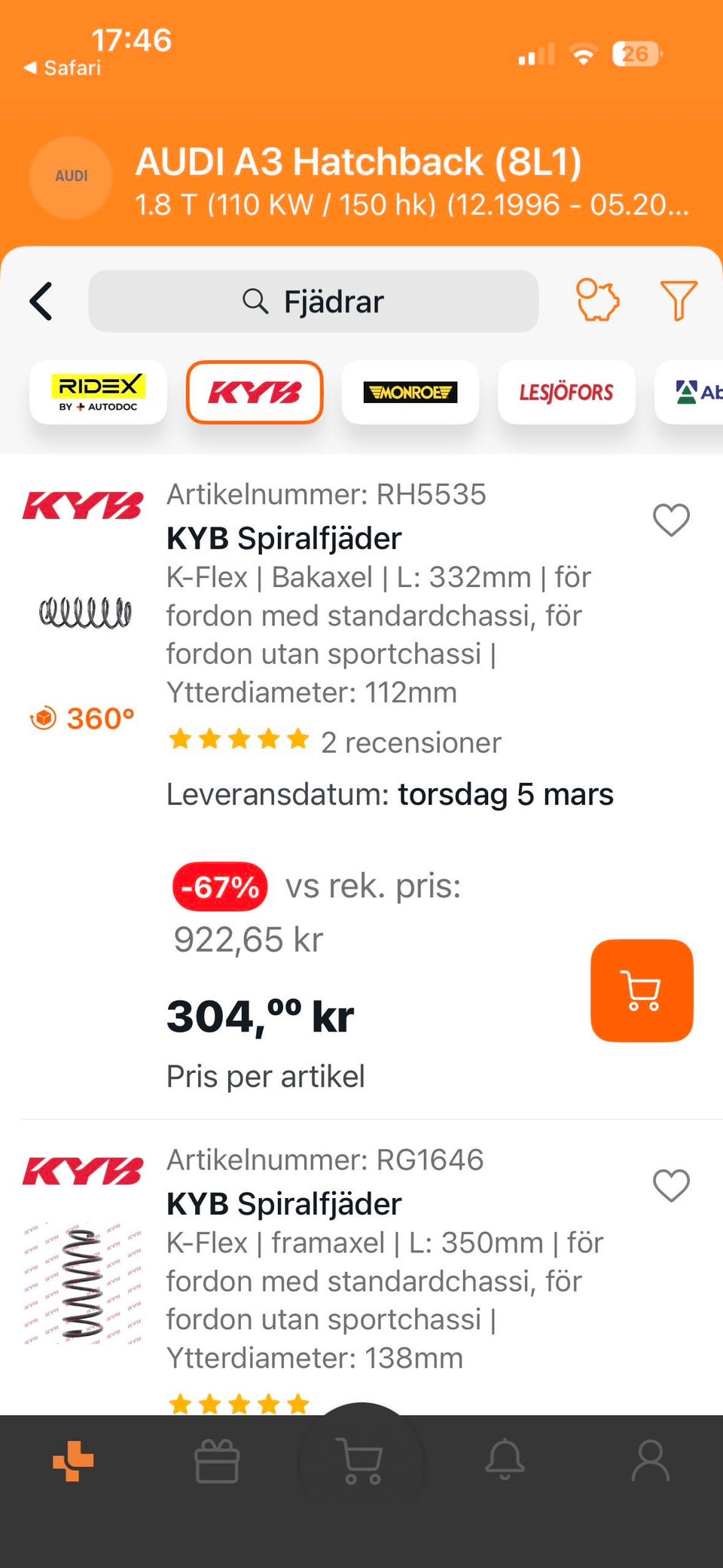
Task: Open the filter funnel icon
Action: [x=678, y=300]
